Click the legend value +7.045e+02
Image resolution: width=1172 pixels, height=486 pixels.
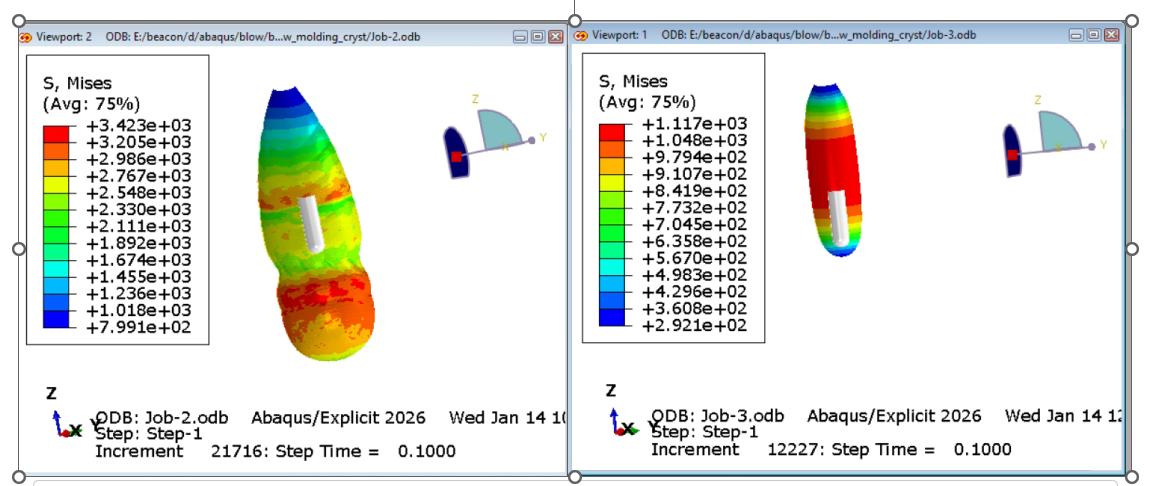coord(695,225)
